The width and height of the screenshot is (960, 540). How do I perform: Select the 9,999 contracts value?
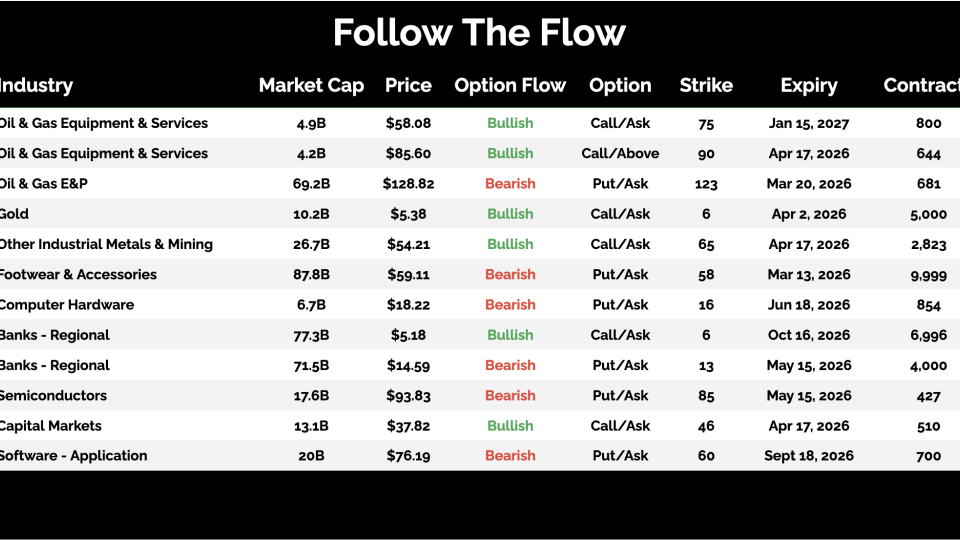coord(928,275)
